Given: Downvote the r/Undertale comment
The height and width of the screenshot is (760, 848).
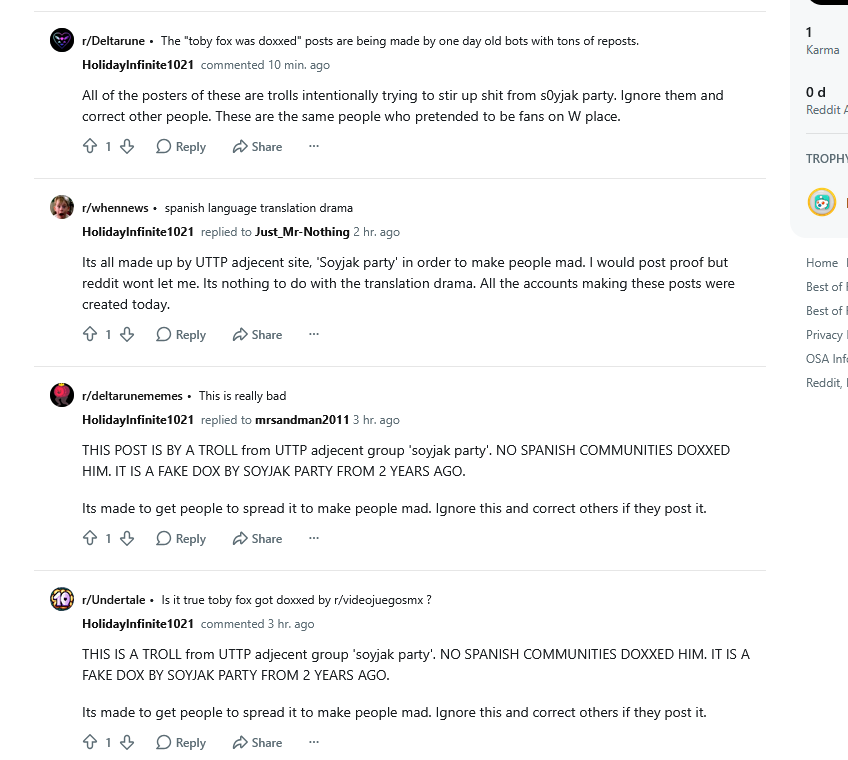Looking at the screenshot, I should coord(127,742).
